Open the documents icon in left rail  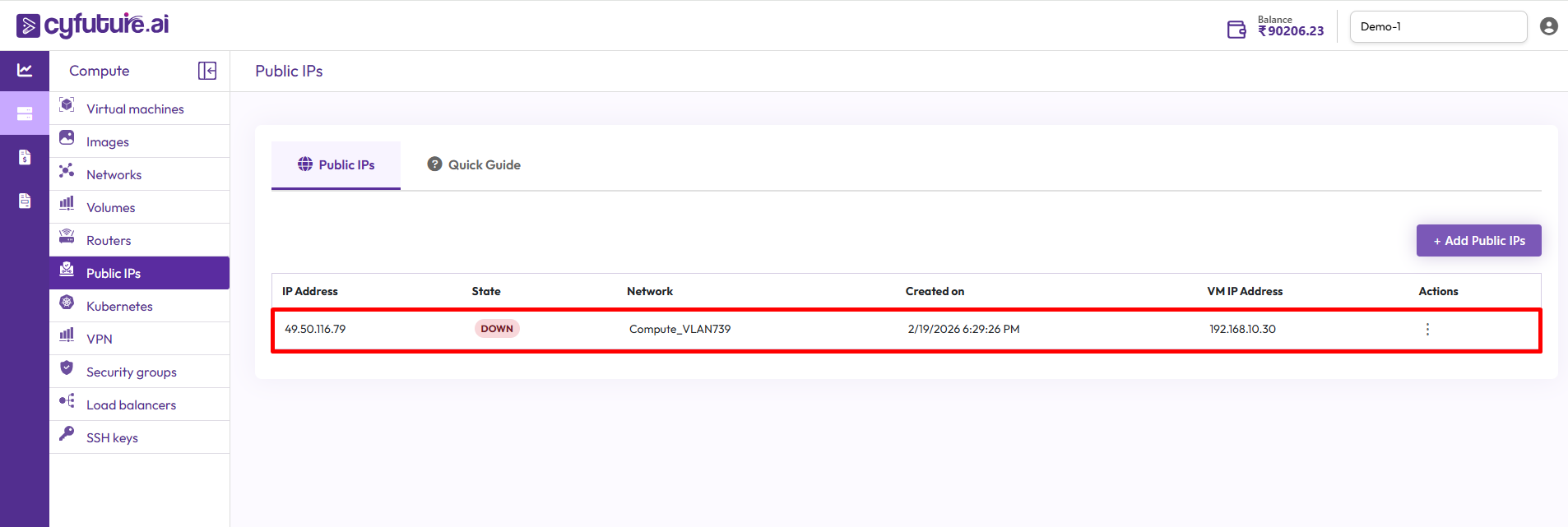[x=25, y=201]
